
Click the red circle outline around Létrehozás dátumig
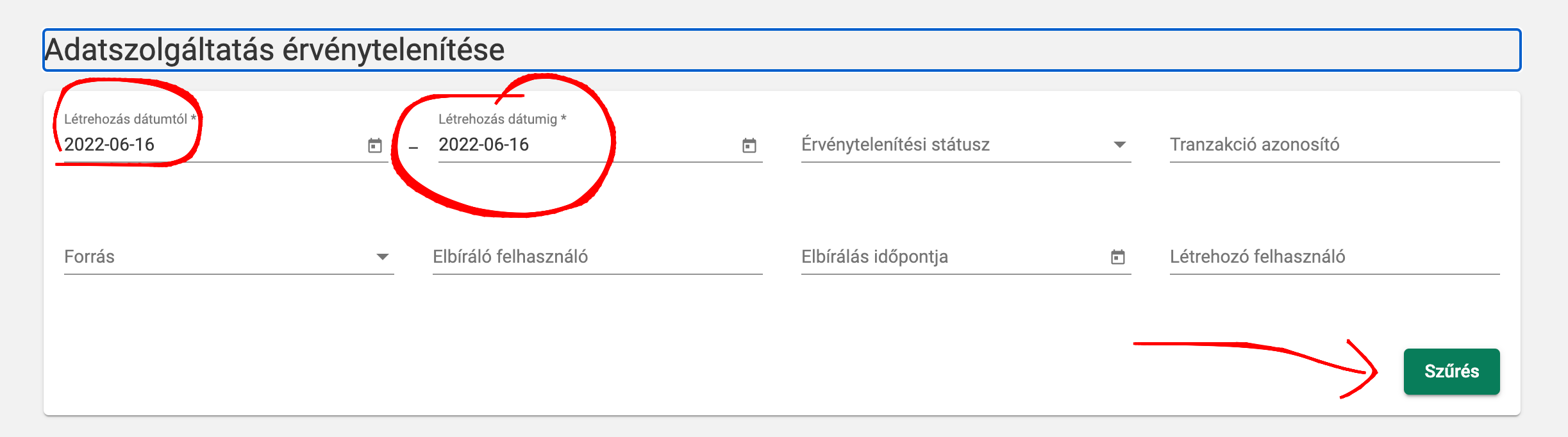(503, 146)
